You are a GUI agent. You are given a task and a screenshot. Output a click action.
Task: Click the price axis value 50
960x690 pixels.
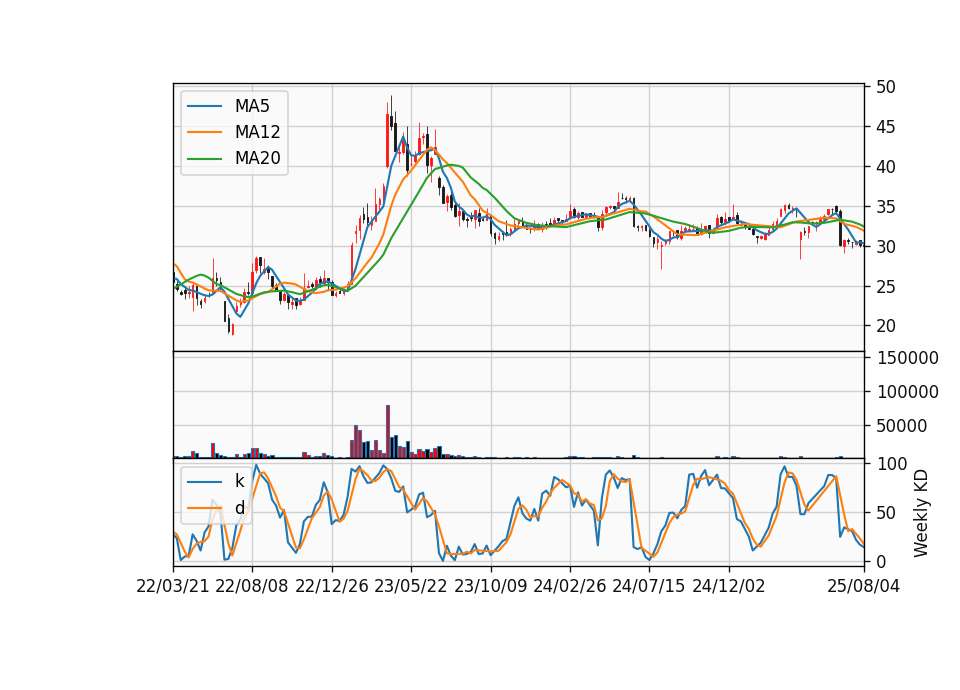pyautogui.click(x=885, y=87)
